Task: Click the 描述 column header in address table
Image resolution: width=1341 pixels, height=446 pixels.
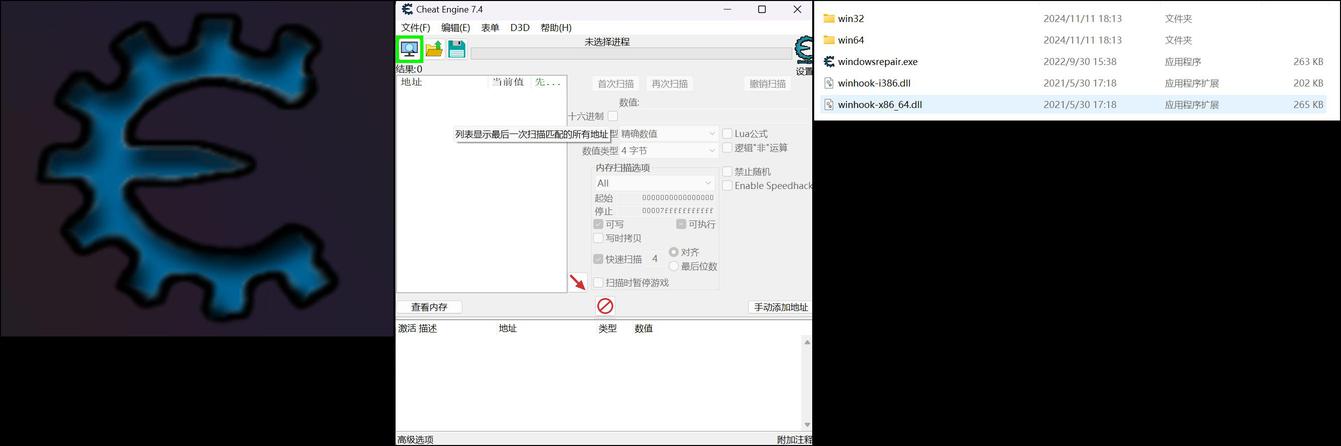Action: click(428, 328)
